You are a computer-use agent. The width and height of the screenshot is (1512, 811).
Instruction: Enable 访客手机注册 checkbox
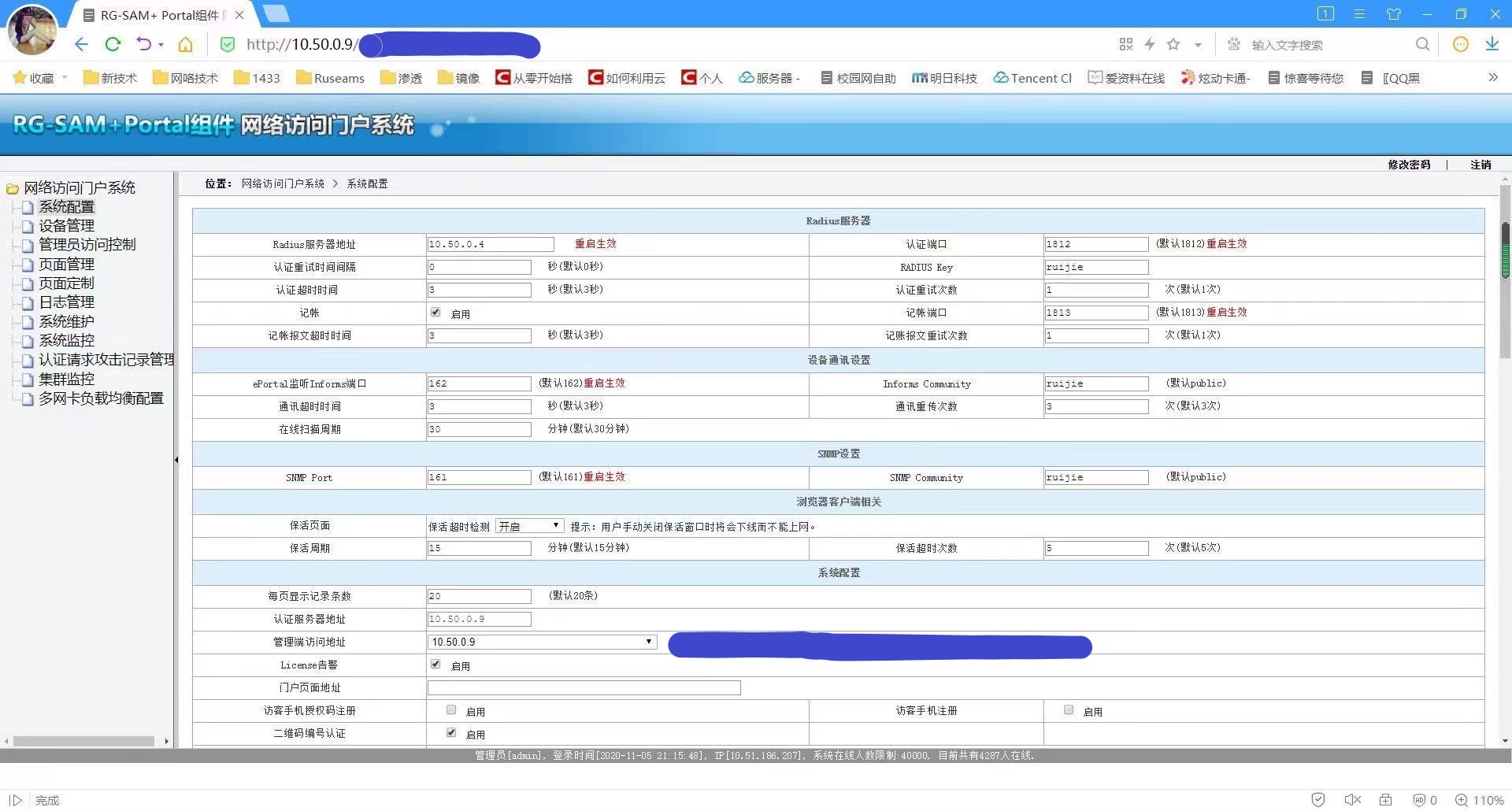(x=1069, y=710)
